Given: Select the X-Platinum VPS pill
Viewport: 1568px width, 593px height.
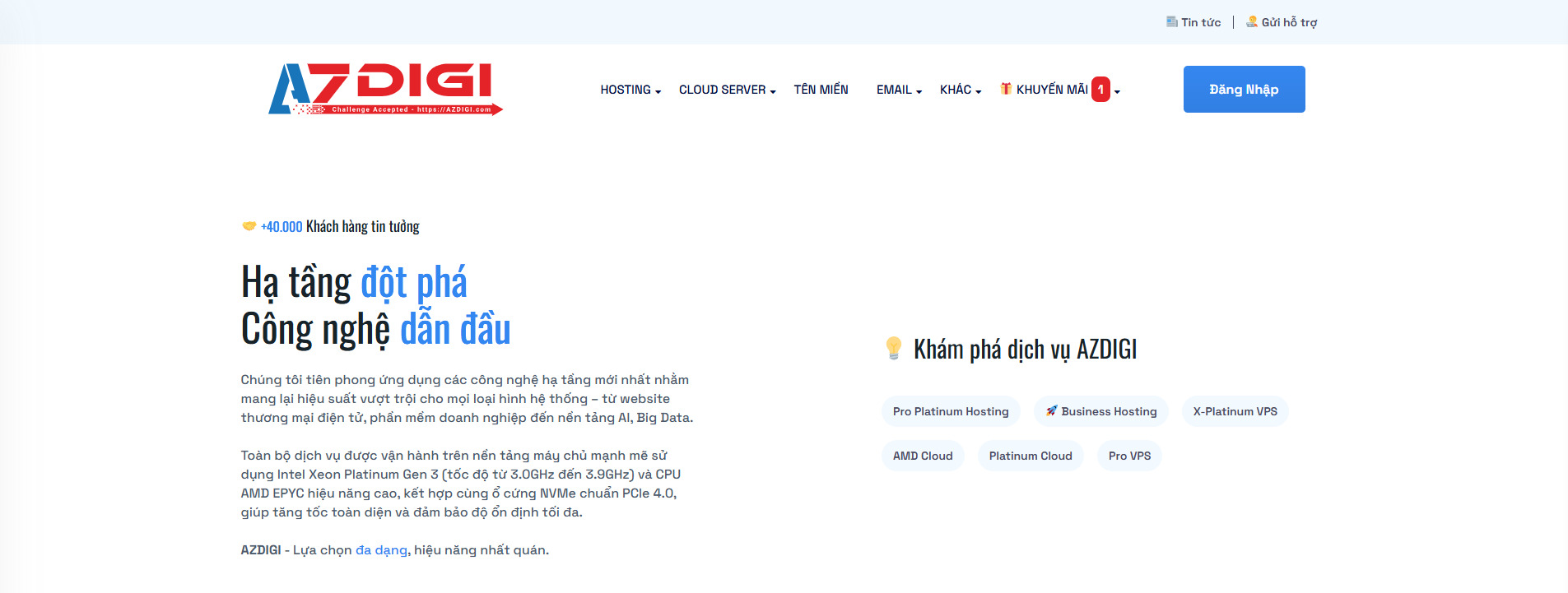Looking at the screenshot, I should (x=1235, y=411).
